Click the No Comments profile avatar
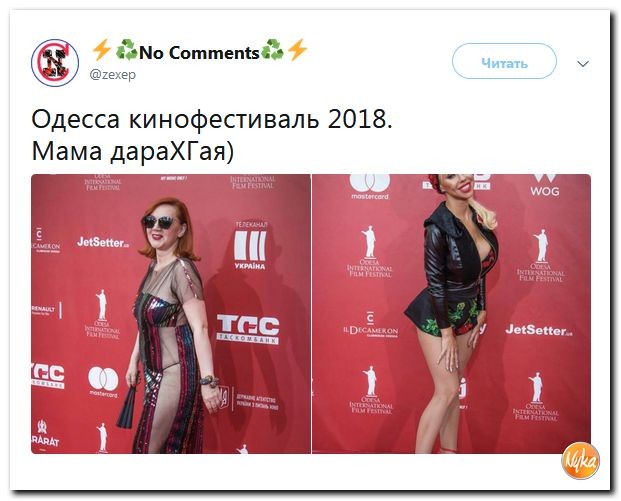The height and width of the screenshot is (501, 621). (55, 63)
